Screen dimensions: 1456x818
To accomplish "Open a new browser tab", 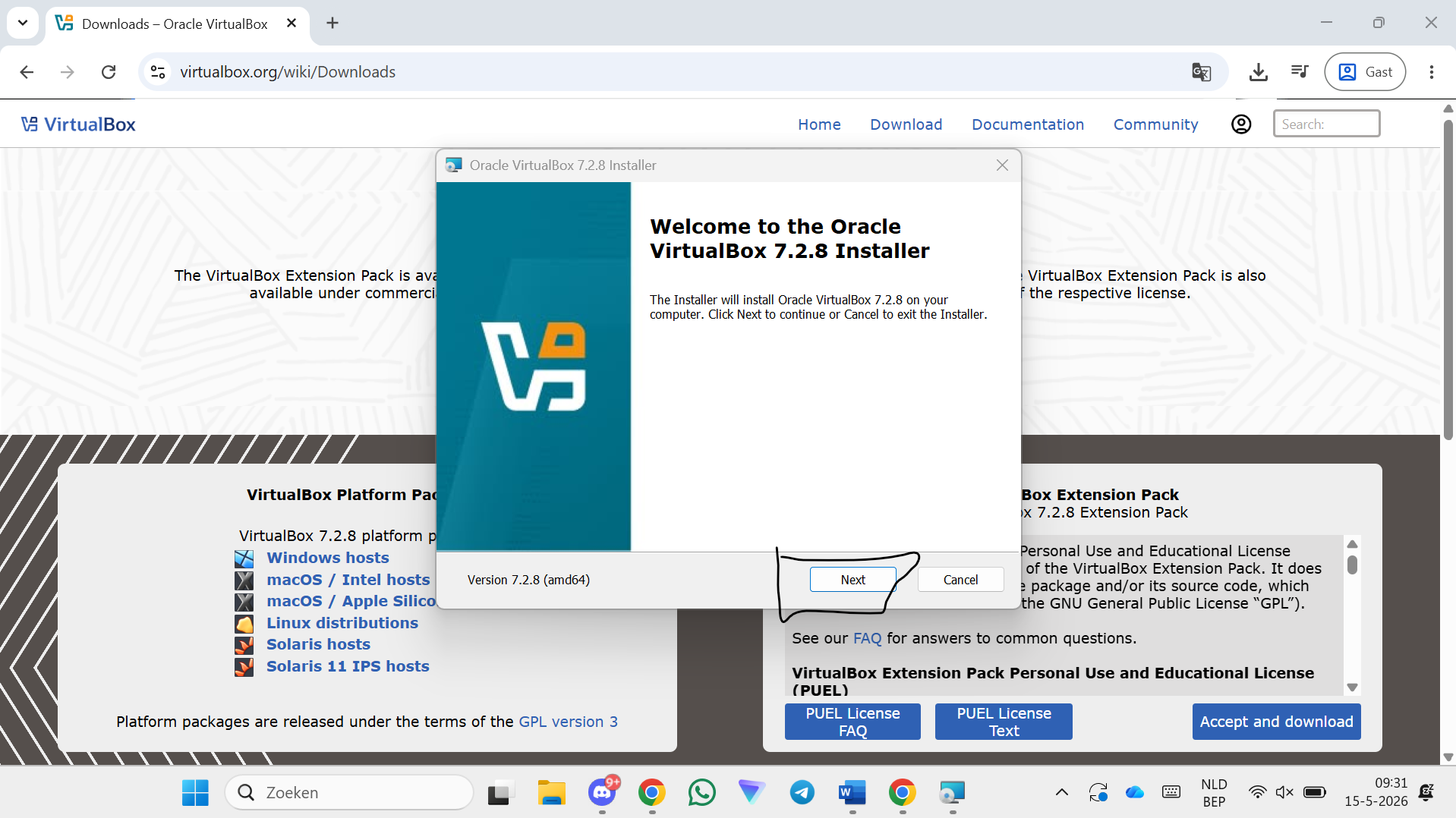I will coord(332,24).
